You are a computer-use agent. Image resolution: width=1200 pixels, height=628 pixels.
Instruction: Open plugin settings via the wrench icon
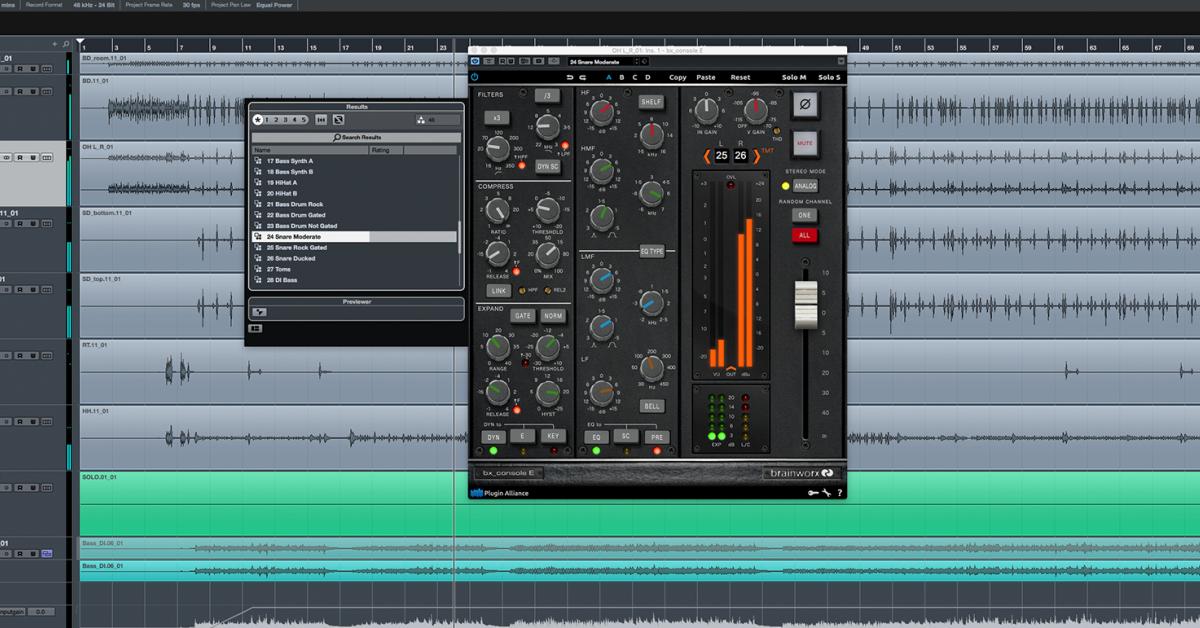(826, 492)
